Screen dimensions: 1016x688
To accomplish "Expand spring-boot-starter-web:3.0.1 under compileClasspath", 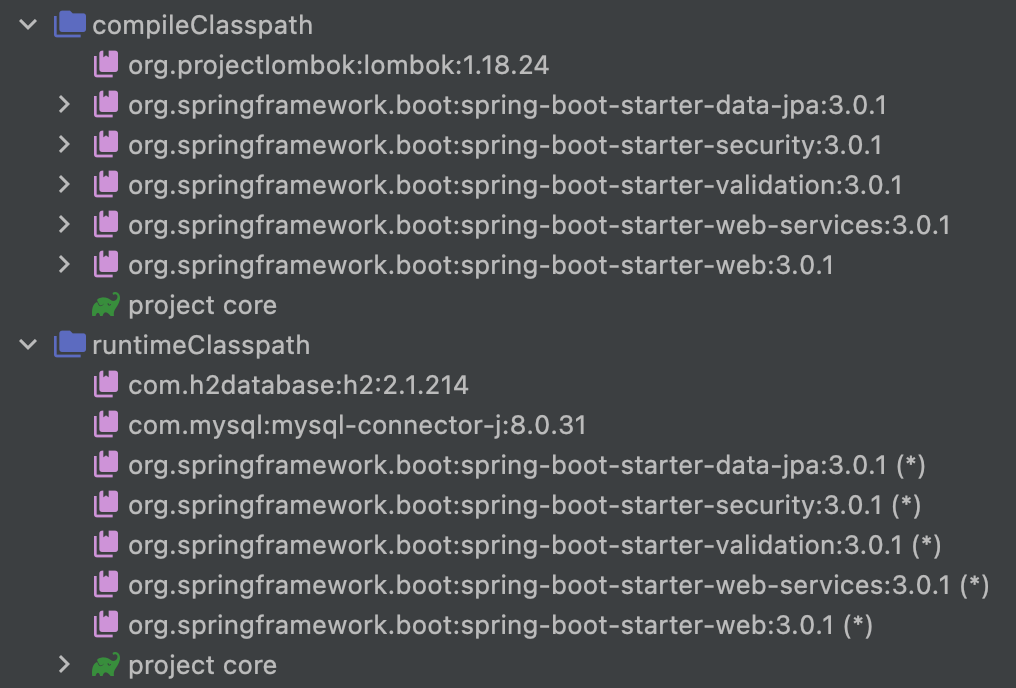I will click(x=64, y=264).
